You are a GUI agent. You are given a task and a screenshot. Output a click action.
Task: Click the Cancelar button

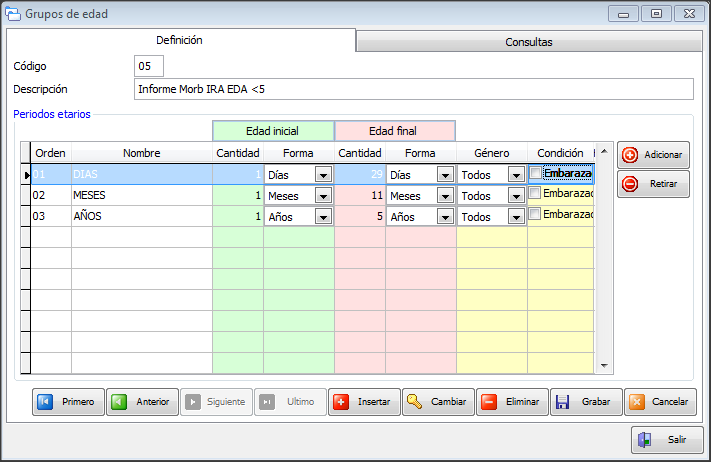(660, 402)
